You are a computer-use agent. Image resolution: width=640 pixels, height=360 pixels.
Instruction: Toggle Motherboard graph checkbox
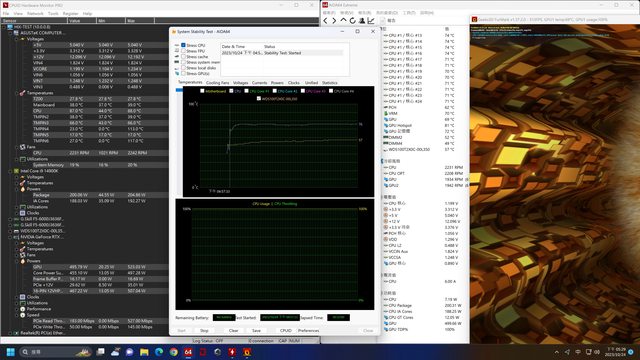point(202,91)
